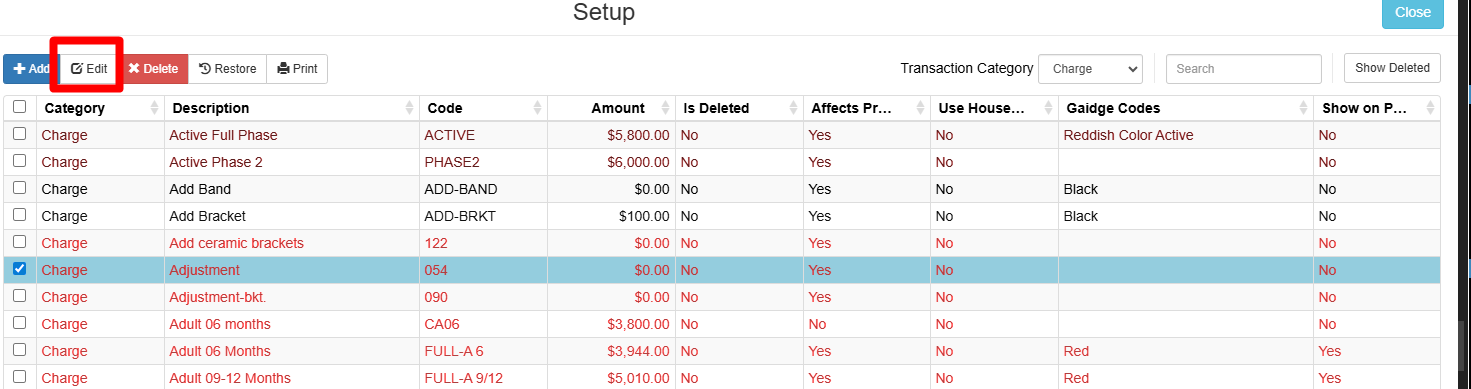This screenshot has height=389, width=1471.
Task: Print the transaction list
Action: [x=297, y=69]
